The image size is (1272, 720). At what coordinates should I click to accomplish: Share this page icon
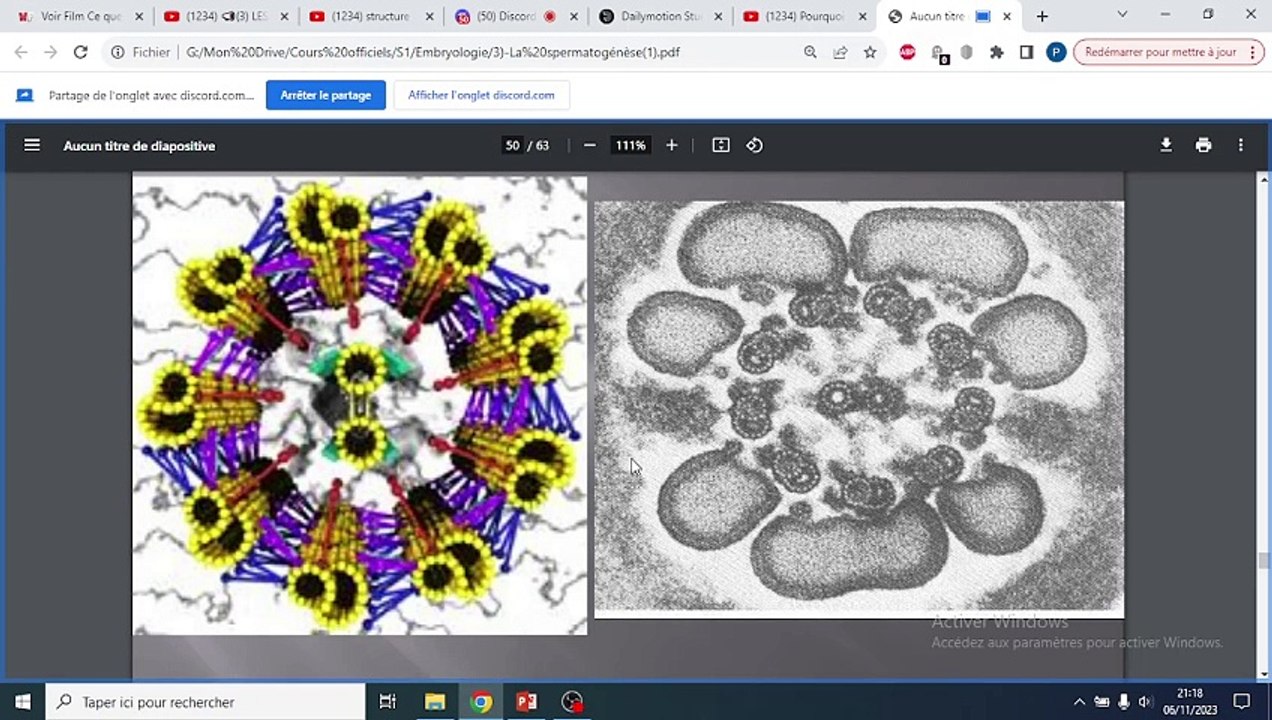840,52
